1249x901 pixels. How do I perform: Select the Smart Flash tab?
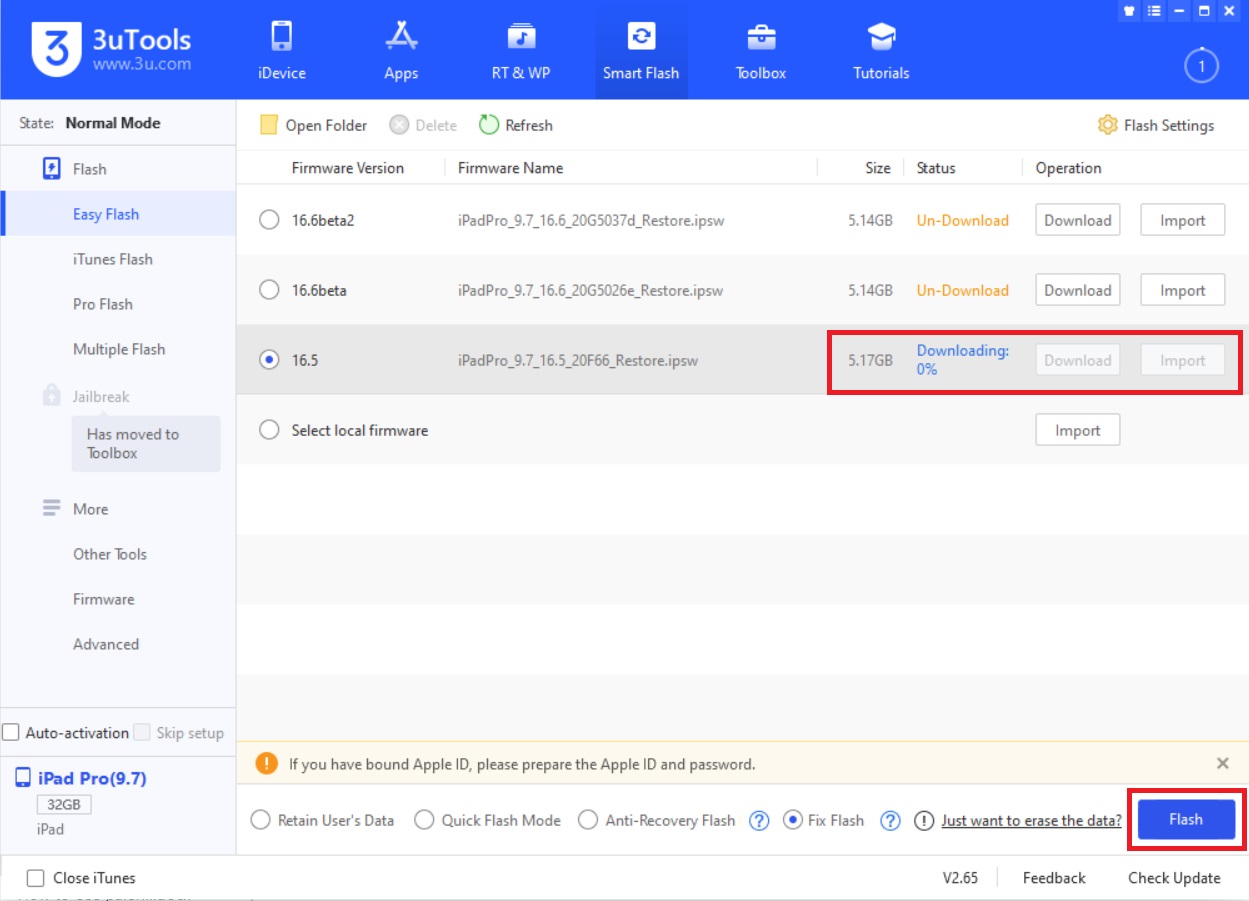pyautogui.click(x=641, y=50)
